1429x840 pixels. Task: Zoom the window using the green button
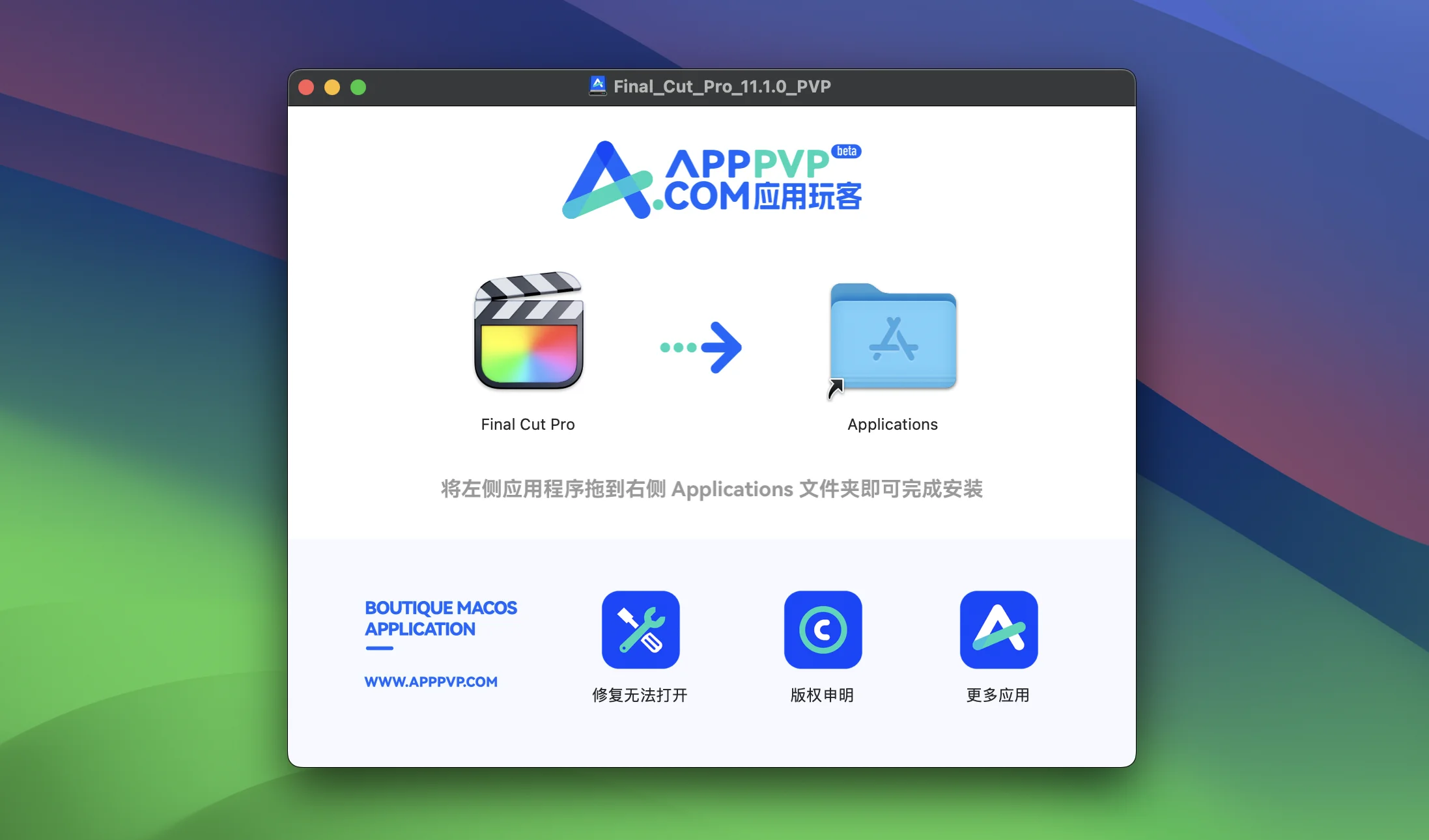click(358, 87)
